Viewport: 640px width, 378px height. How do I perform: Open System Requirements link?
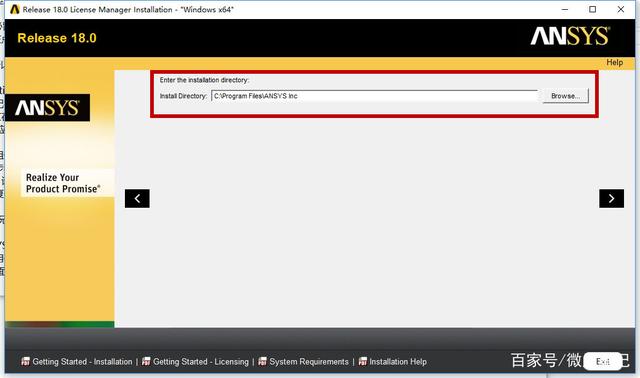[x=309, y=362]
